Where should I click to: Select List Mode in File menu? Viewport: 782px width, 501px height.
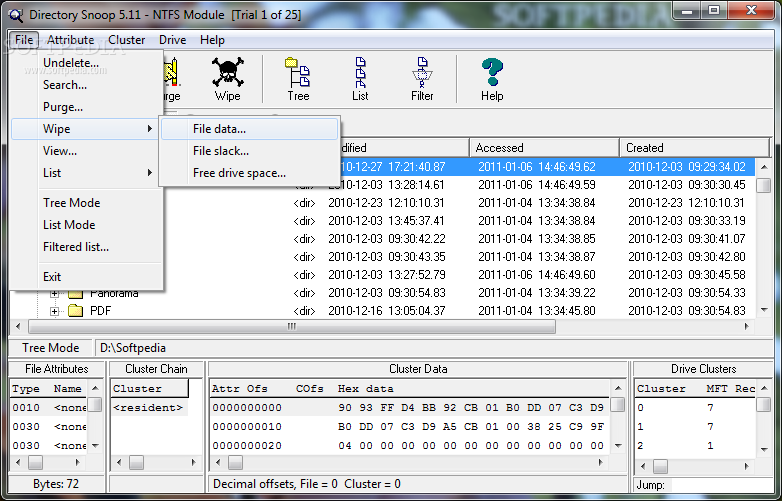[87, 225]
